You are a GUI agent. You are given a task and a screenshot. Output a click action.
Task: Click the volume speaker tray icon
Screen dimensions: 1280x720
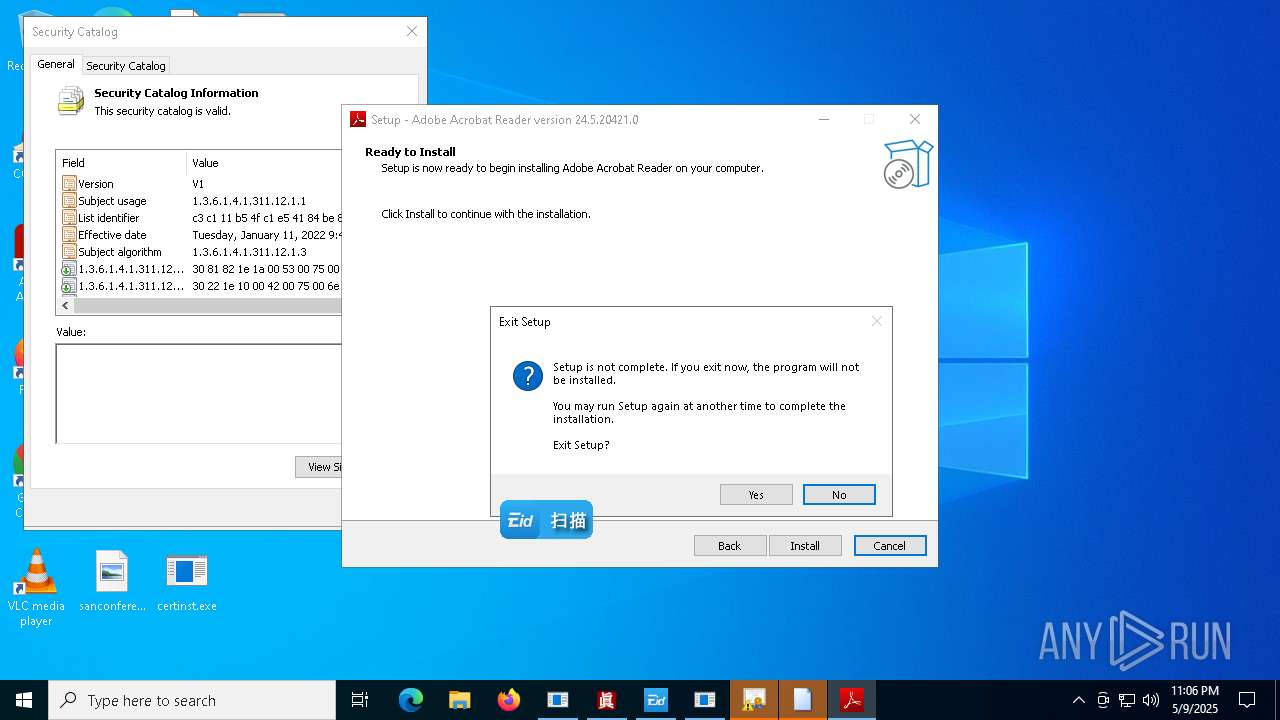pyautogui.click(x=1151, y=700)
